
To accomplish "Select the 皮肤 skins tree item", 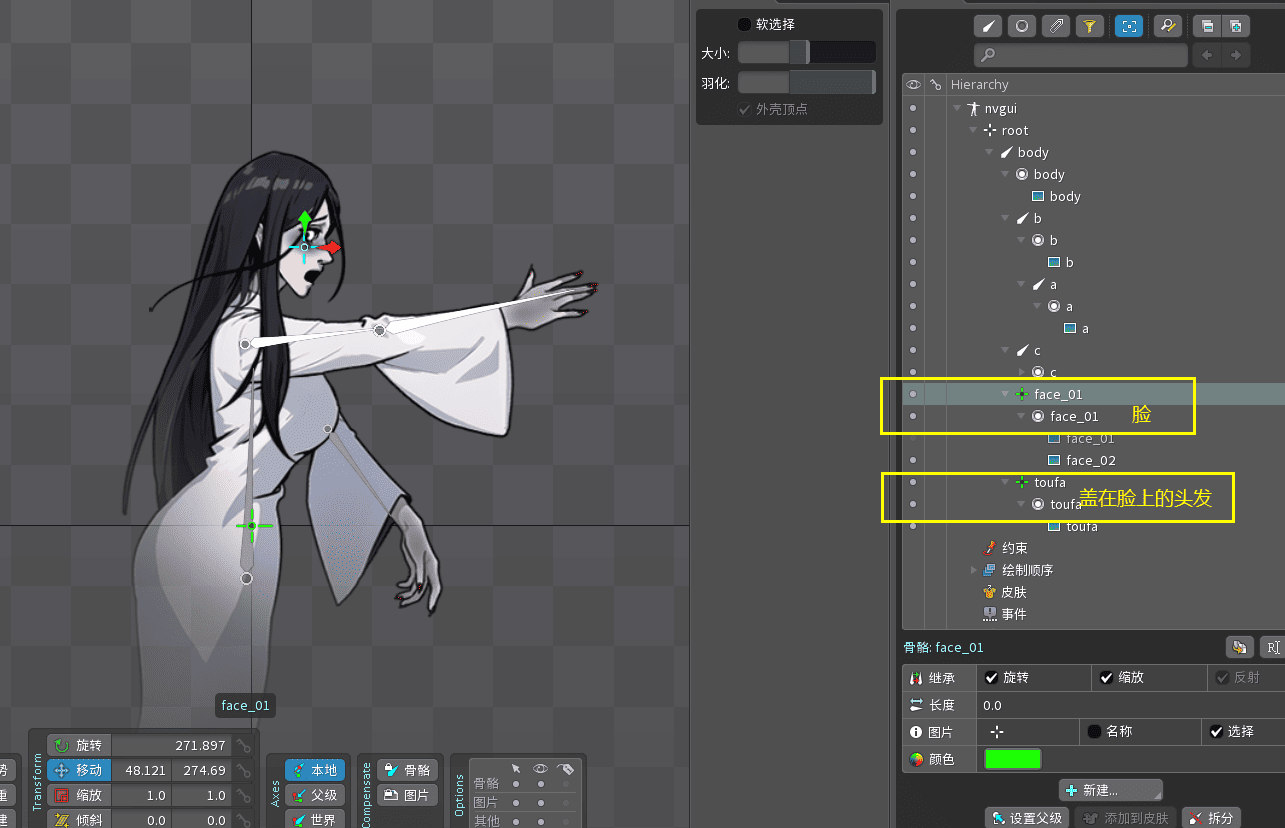I will point(1013,592).
